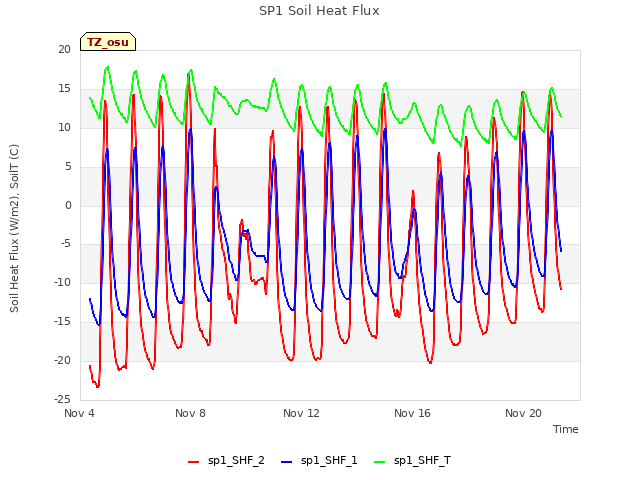
Task: Click the TZ_osu annotation label
Action: 108,42
